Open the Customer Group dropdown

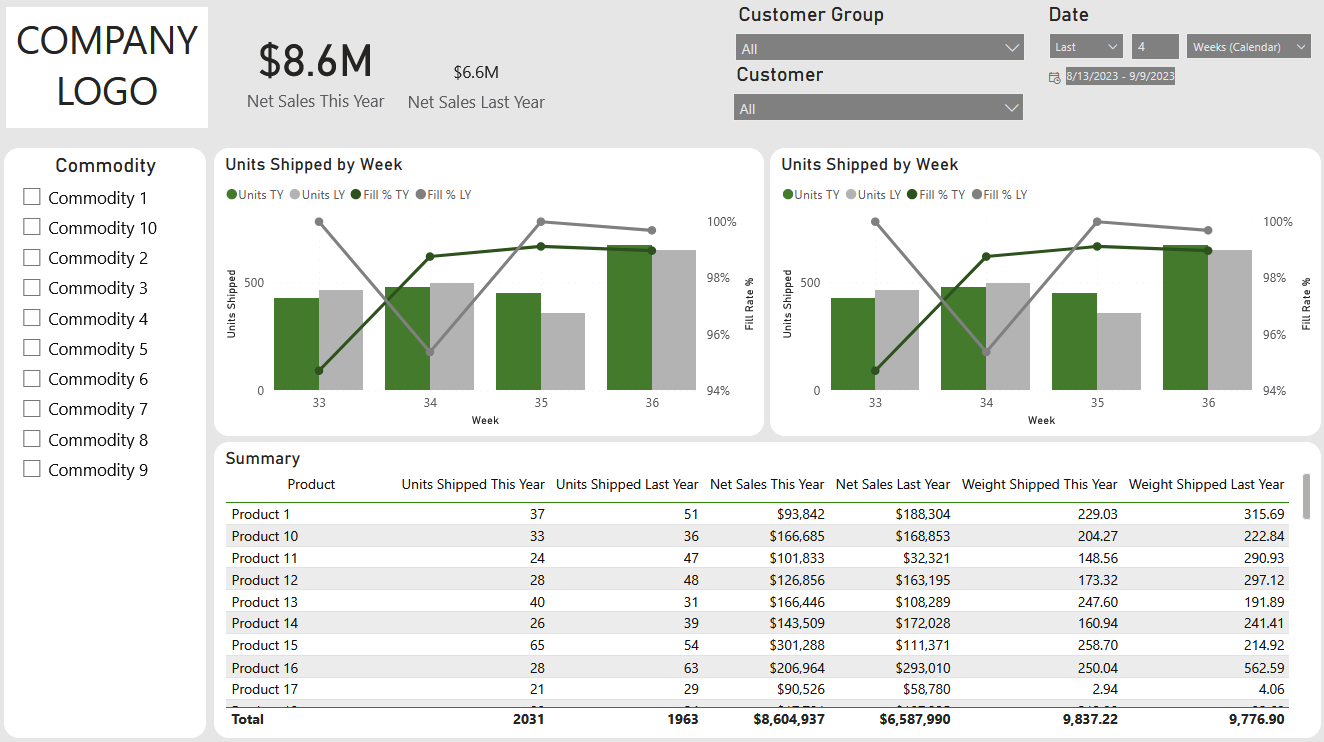879,48
